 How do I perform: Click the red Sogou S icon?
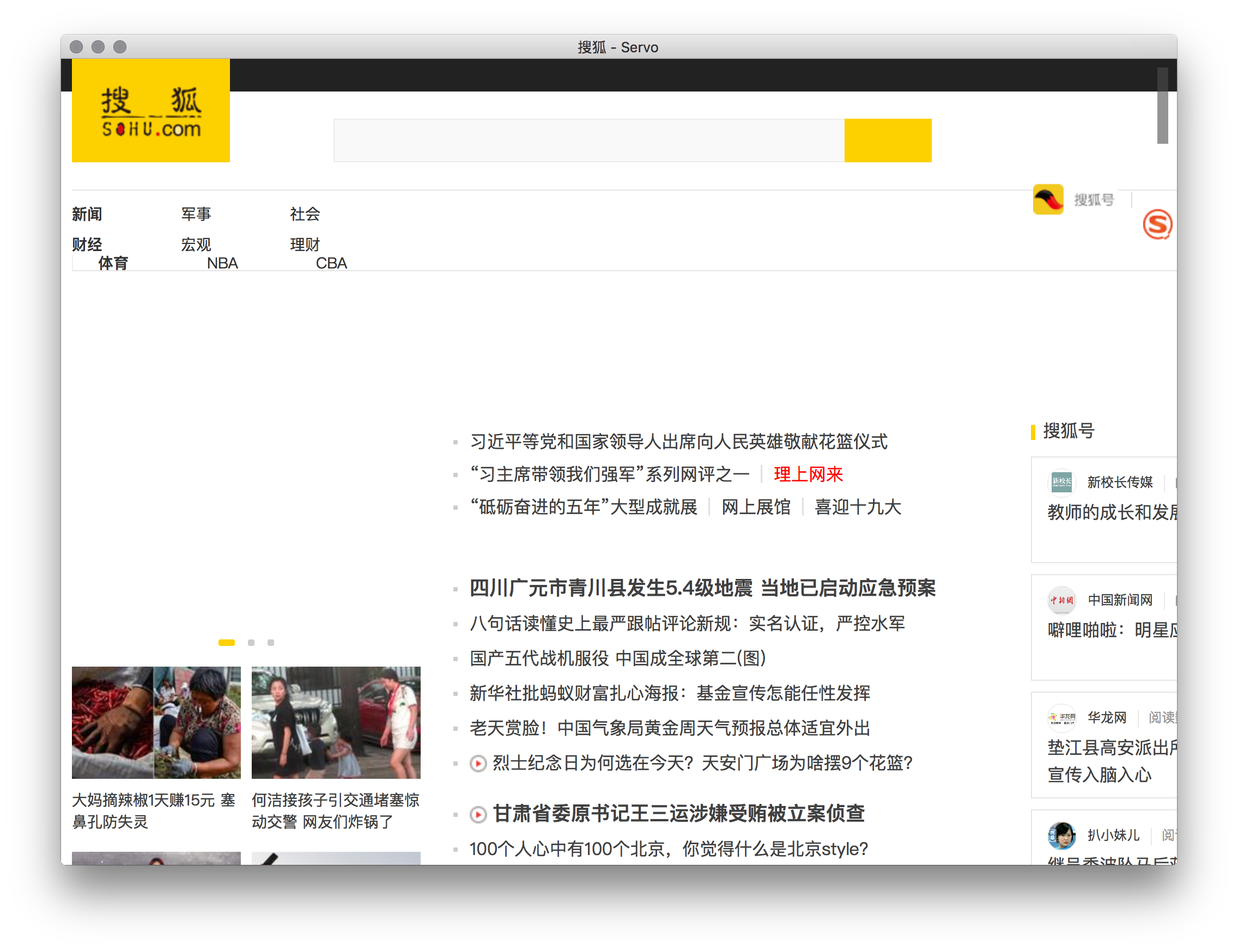tap(1157, 224)
